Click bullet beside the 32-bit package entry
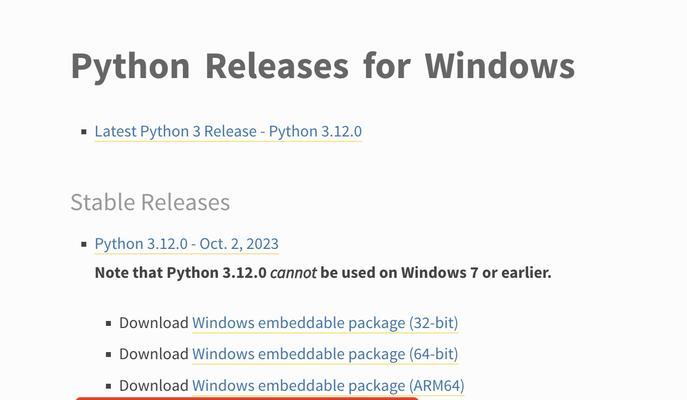 click(109, 324)
